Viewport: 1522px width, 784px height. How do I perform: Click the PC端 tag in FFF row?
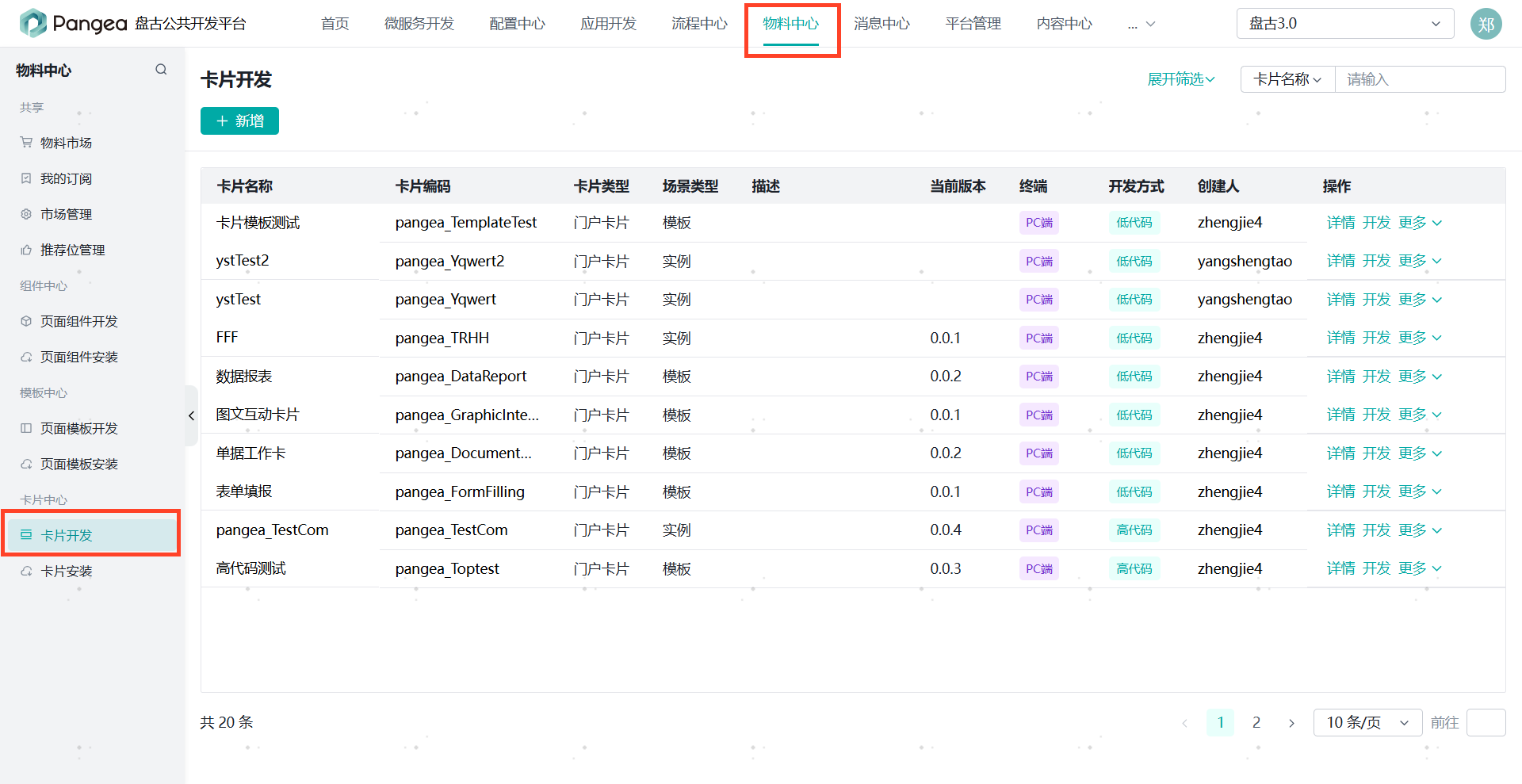pyautogui.click(x=1039, y=338)
